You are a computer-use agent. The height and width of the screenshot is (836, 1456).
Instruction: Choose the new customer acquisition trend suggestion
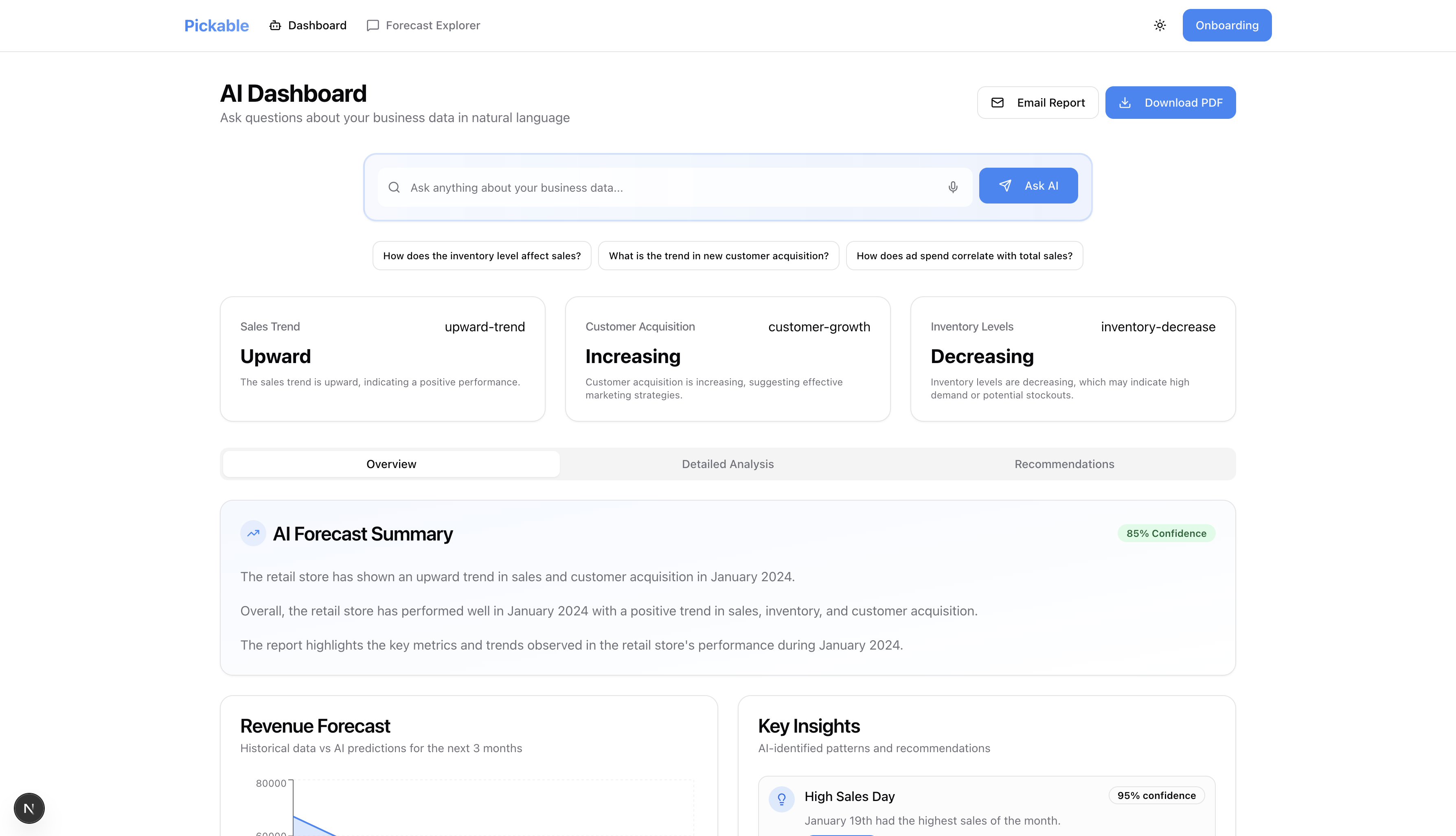pos(718,256)
